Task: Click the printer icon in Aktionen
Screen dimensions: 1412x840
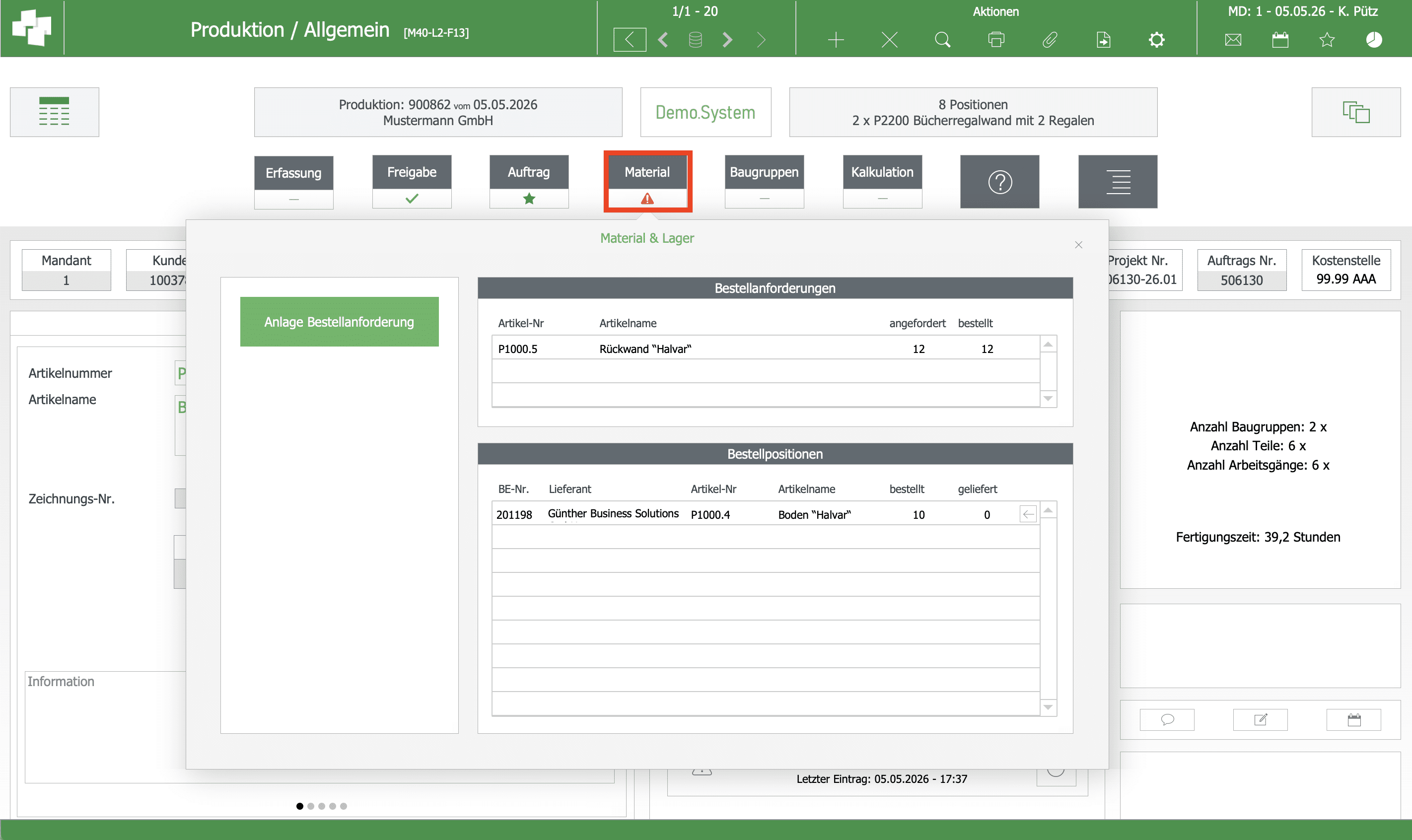Action: pos(995,40)
